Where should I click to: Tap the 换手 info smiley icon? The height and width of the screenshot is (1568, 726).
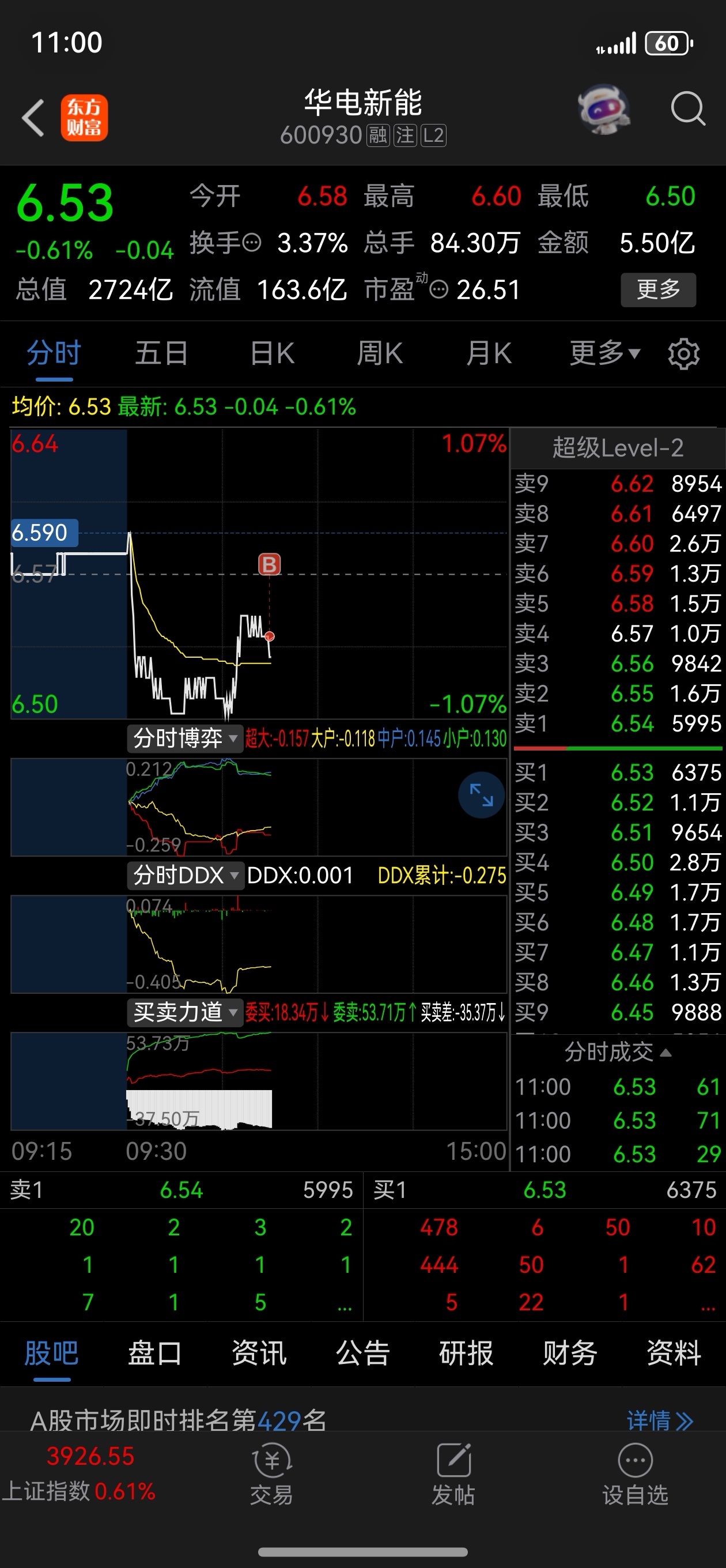pos(251,242)
